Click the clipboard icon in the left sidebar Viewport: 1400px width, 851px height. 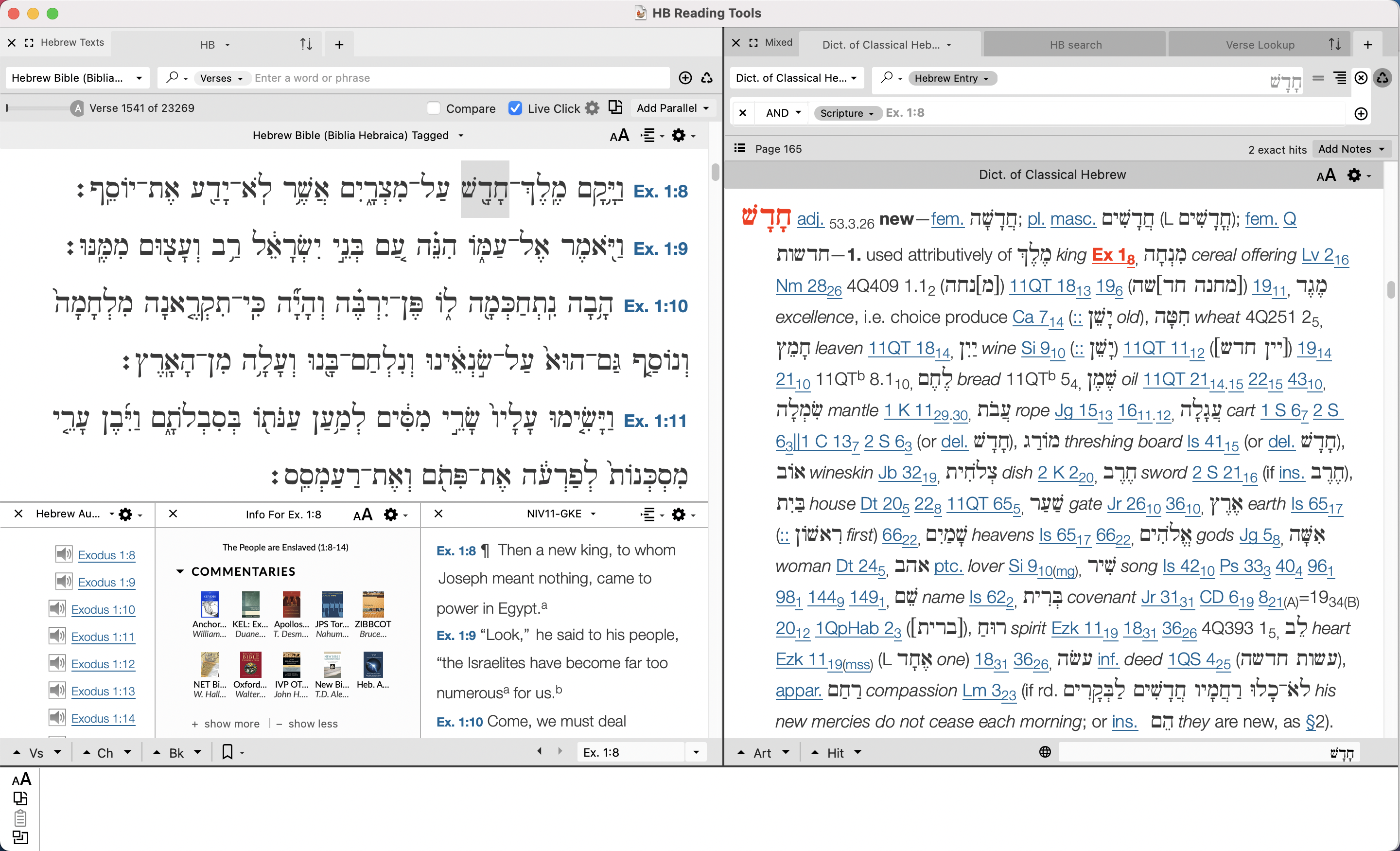(21, 817)
